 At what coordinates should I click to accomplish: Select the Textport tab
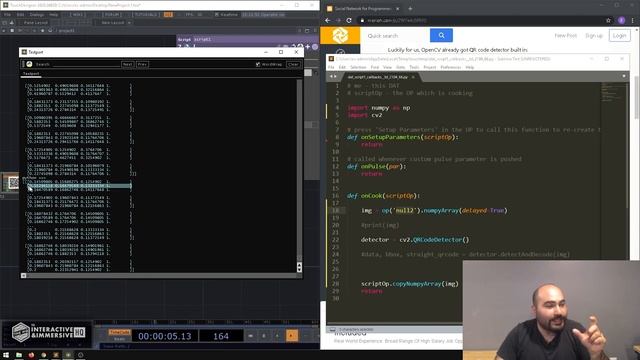point(31,73)
